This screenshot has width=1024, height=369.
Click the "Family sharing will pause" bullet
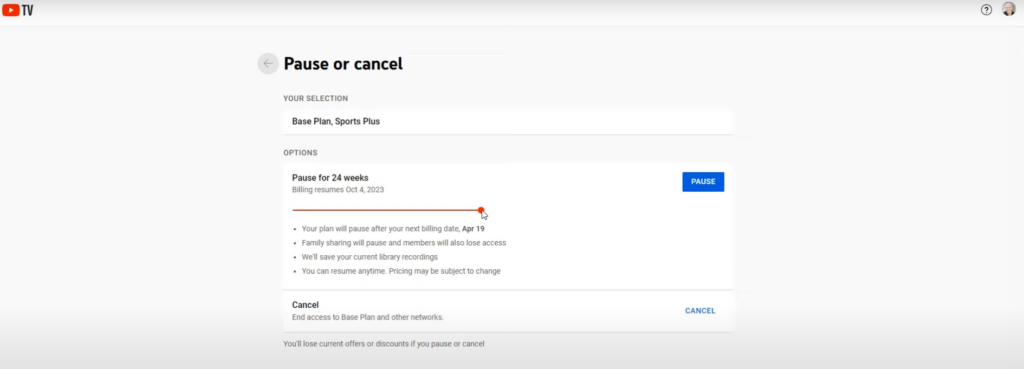pos(404,243)
